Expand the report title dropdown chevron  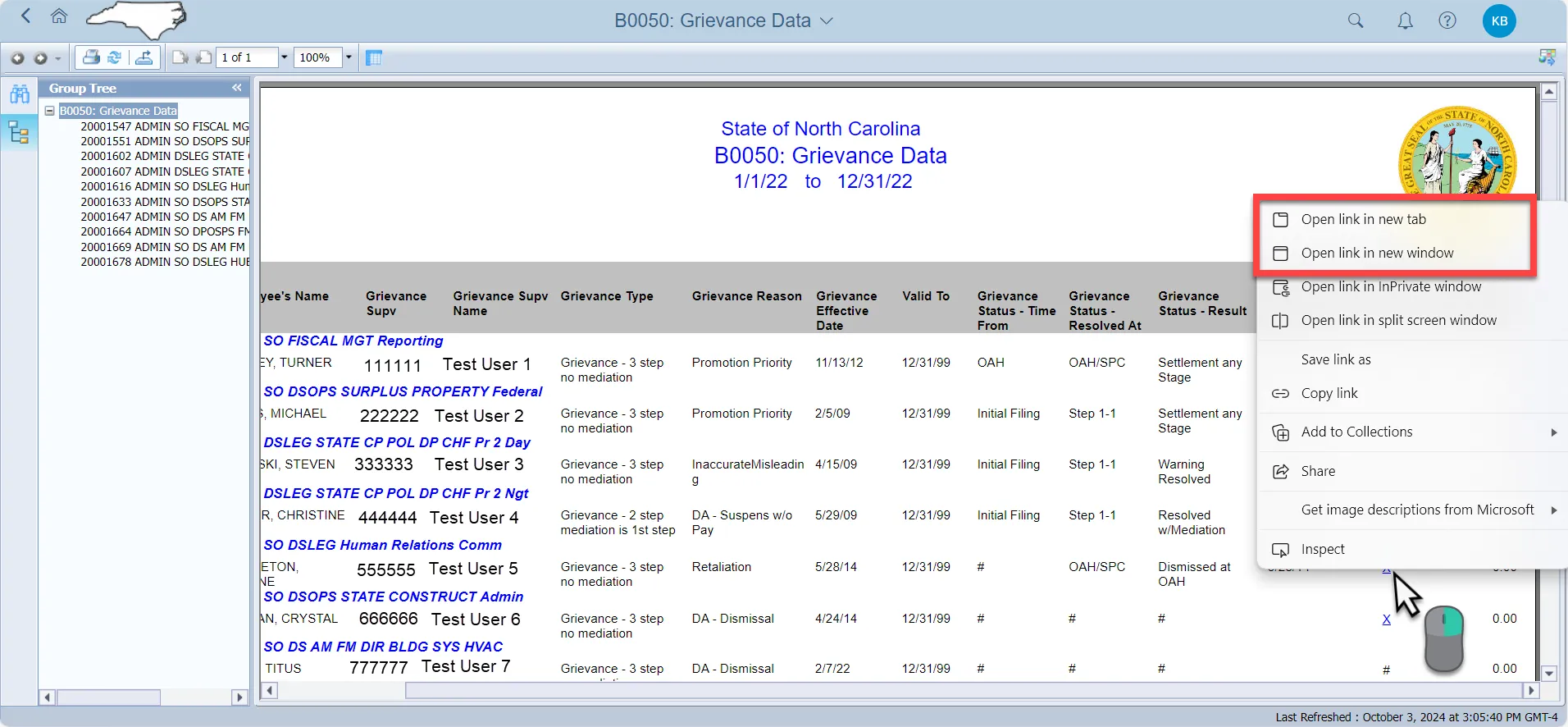(827, 21)
